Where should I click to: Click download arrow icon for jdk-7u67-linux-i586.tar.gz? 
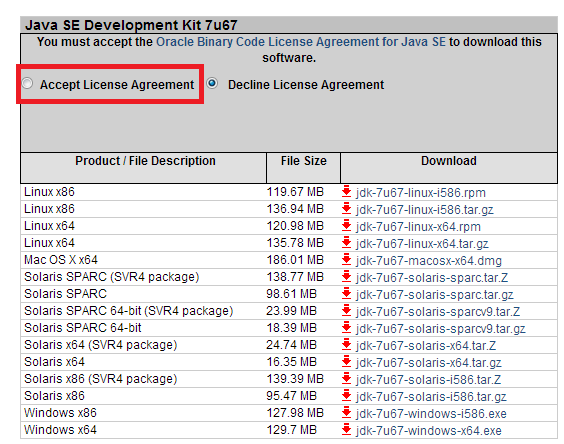(346, 209)
